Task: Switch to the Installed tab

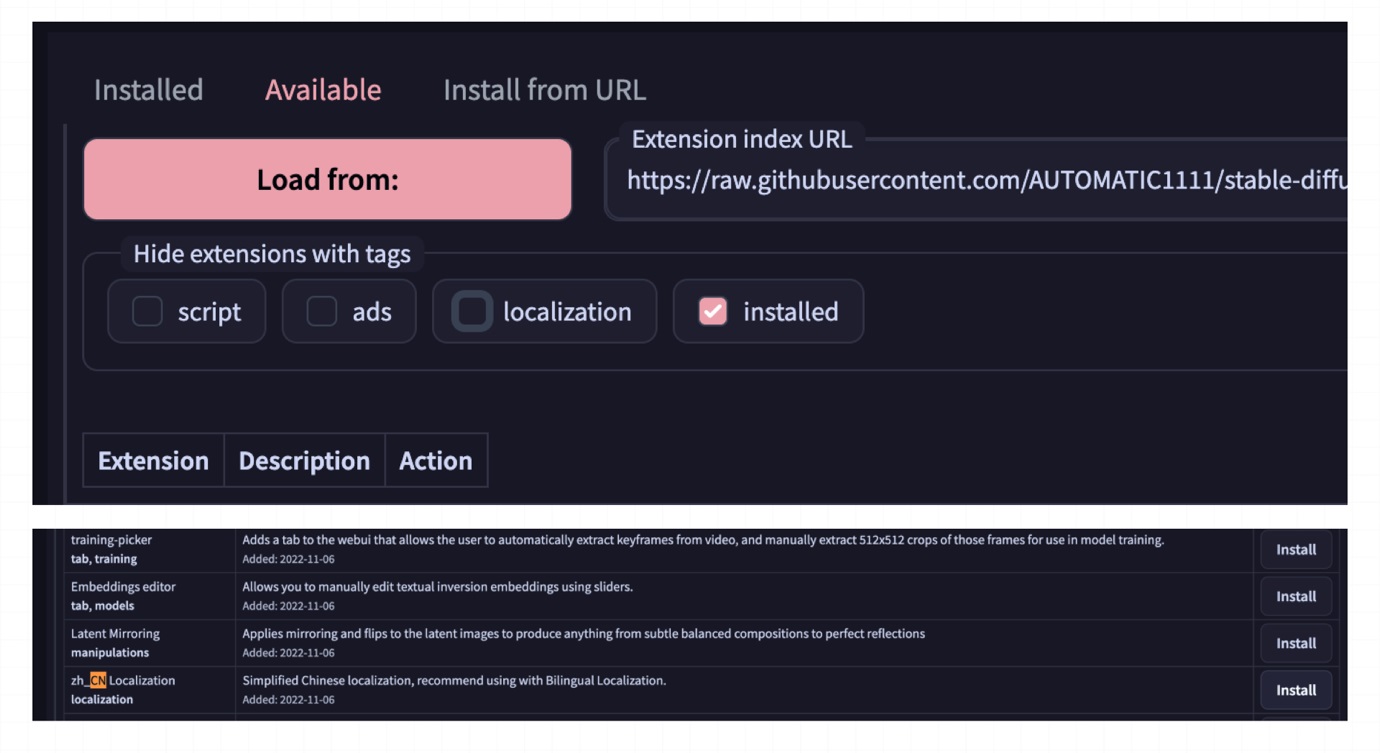Action: coord(148,90)
